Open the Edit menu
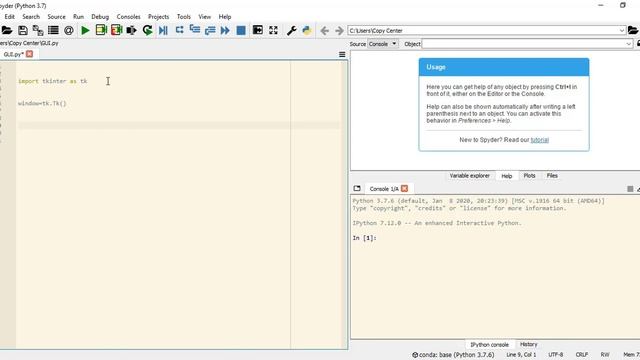 (x=9, y=17)
